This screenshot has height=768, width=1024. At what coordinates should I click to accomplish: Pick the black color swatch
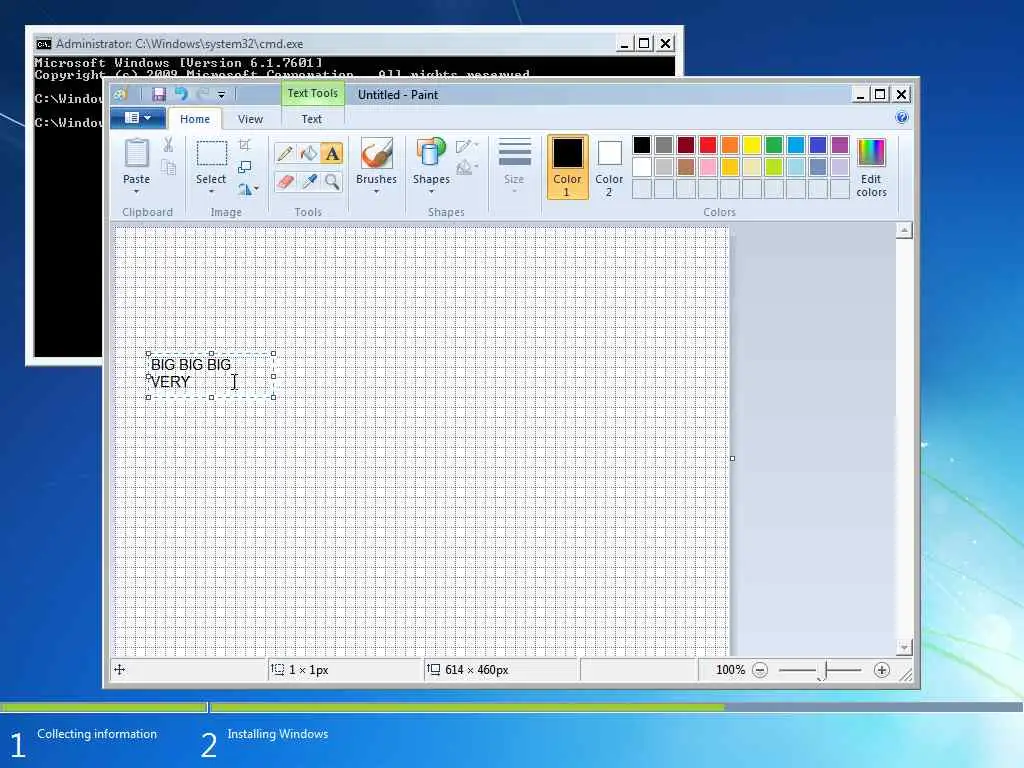pos(642,145)
